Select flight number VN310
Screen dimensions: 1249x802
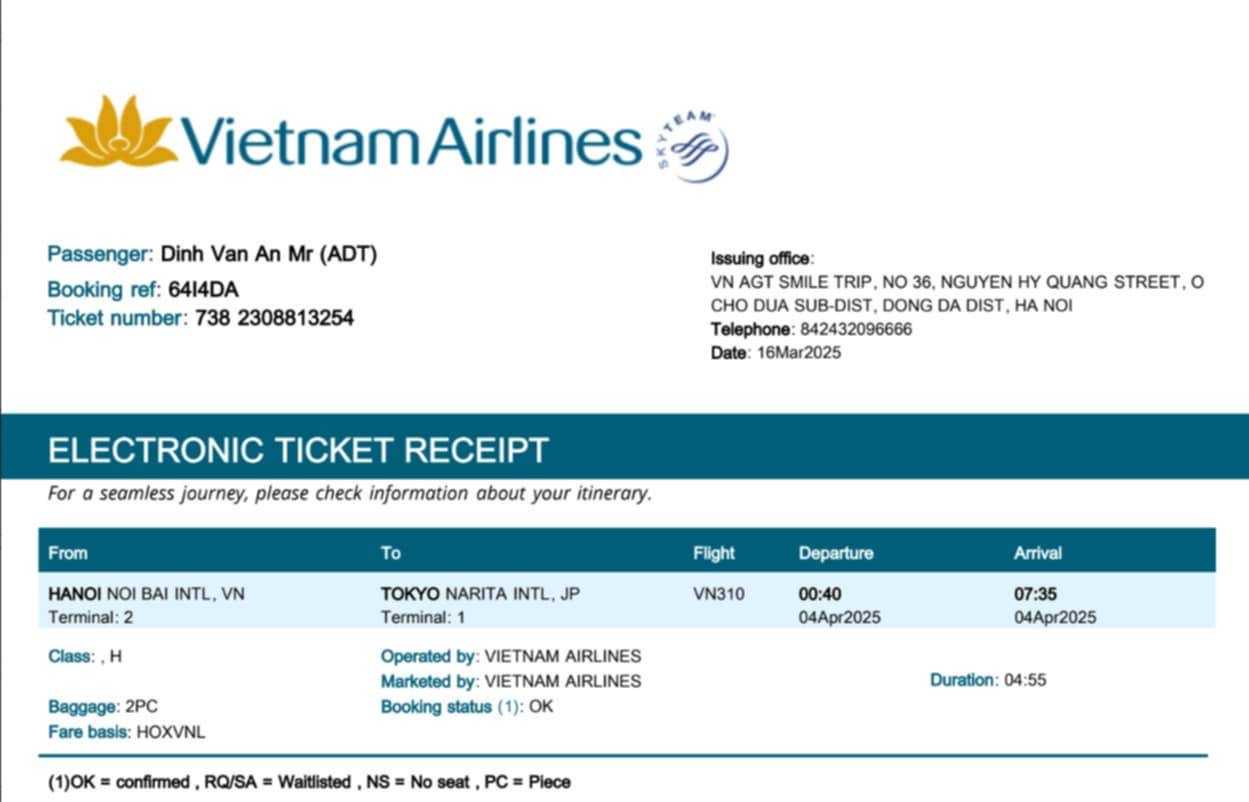pyautogui.click(x=718, y=594)
